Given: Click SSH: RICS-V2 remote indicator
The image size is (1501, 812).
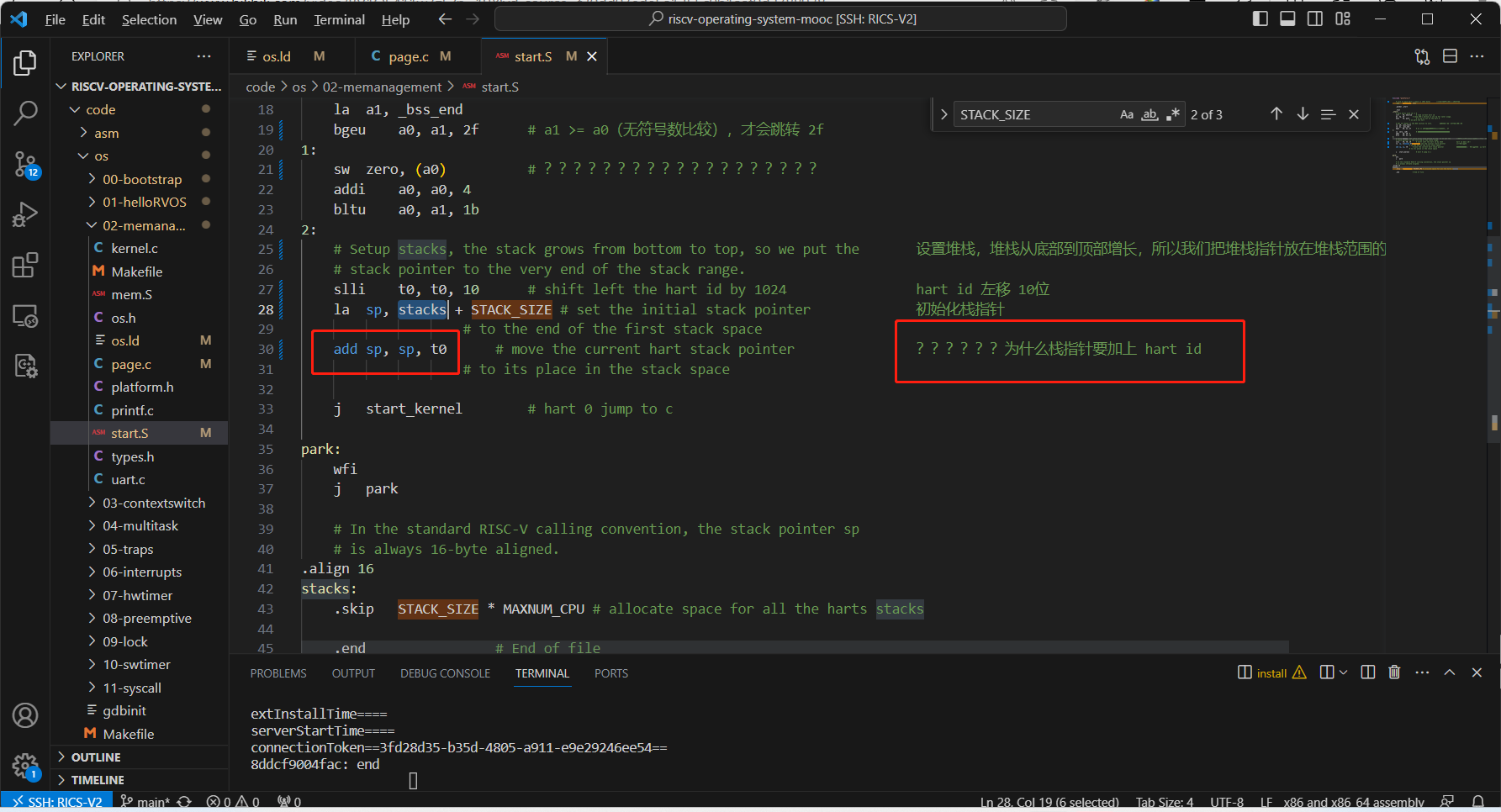Looking at the screenshot, I should click(x=57, y=802).
